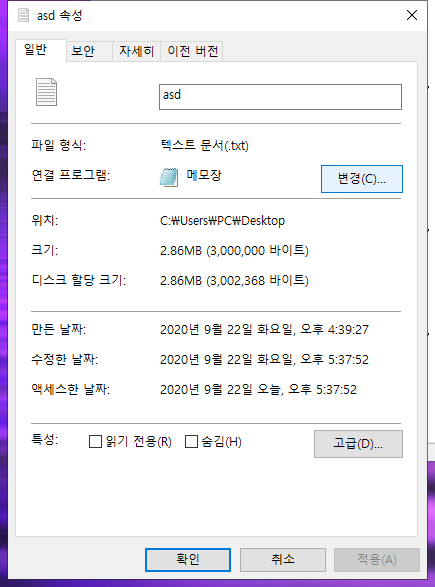The width and height of the screenshot is (435, 587).
Task: Confirm with the 확인 button
Action: click(188, 560)
